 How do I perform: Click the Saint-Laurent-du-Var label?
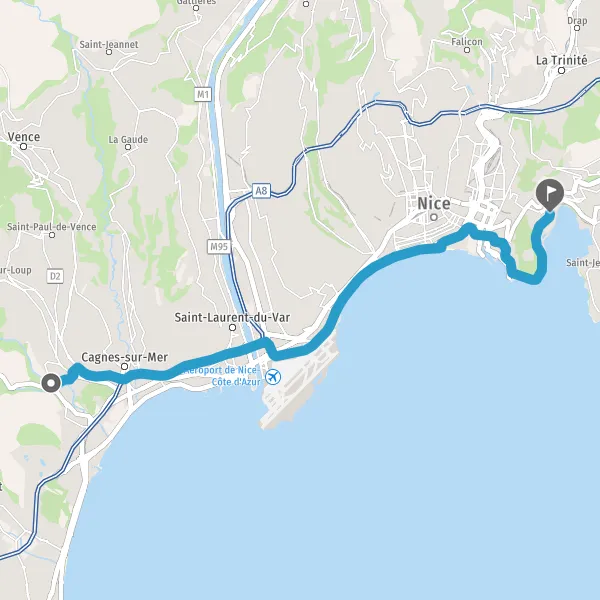click(x=232, y=317)
